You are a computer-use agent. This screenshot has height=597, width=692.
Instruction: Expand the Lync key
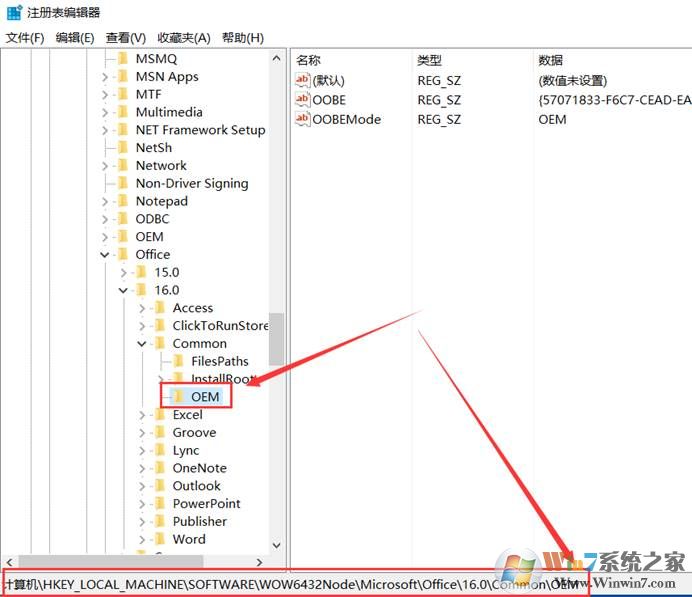(x=142, y=451)
